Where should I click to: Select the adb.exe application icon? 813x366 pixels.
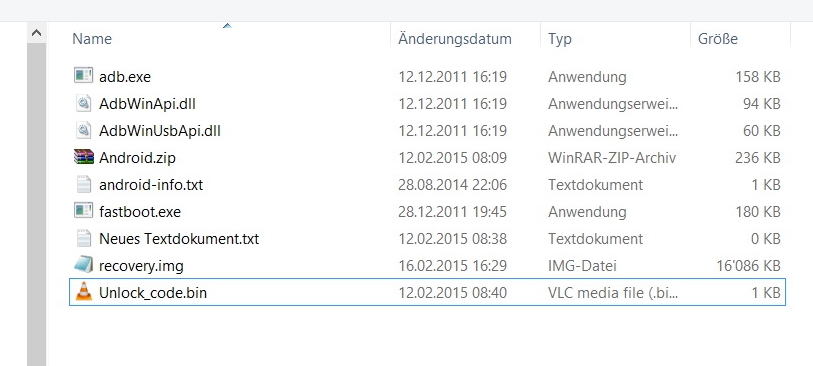click(83, 76)
